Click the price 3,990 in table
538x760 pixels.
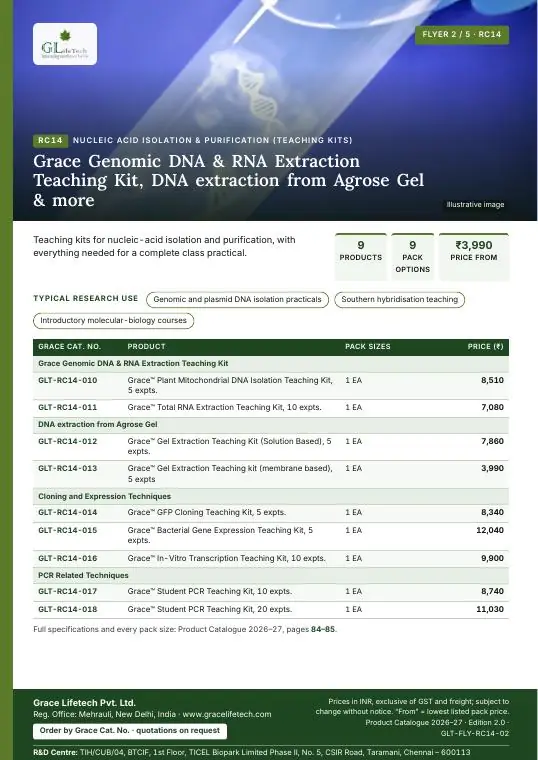(x=492, y=469)
